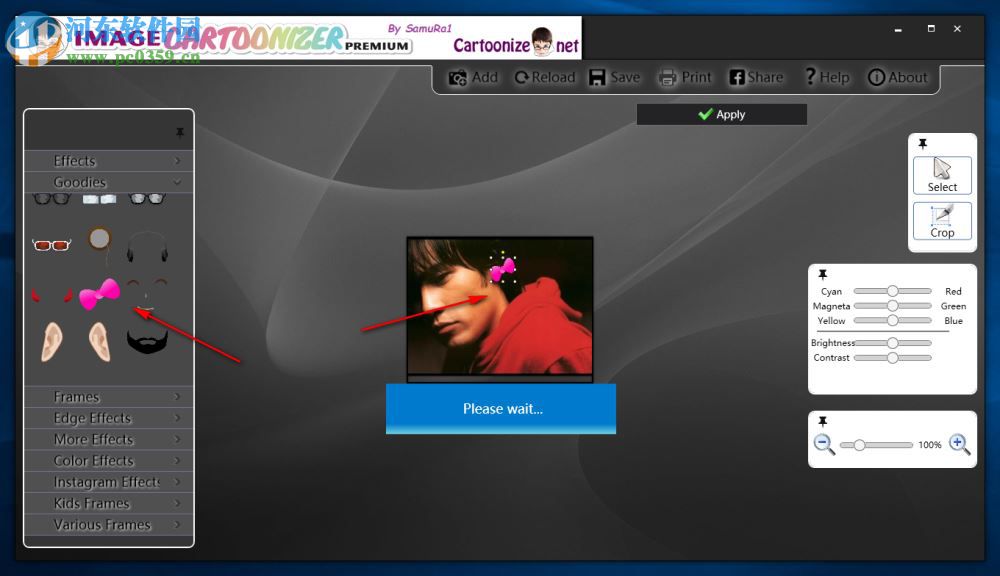Choose the Select cursor tool

[x=942, y=175]
